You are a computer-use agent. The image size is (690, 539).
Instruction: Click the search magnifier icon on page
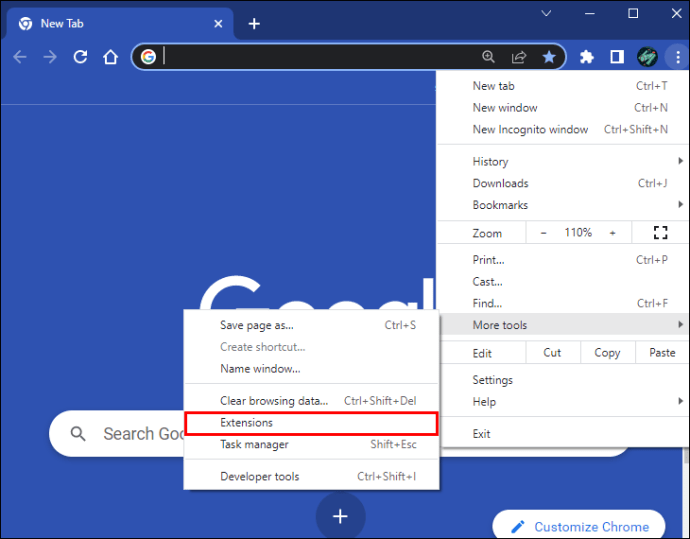(78, 434)
